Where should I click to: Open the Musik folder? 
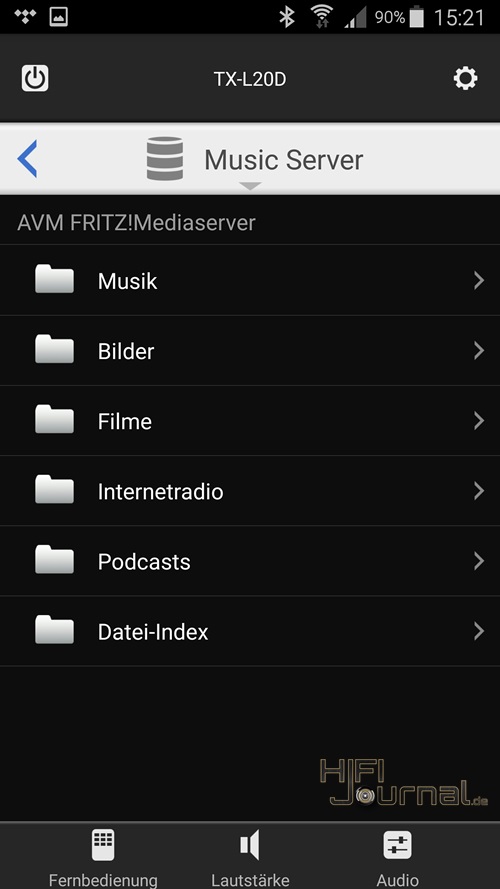(x=250, y=281)
